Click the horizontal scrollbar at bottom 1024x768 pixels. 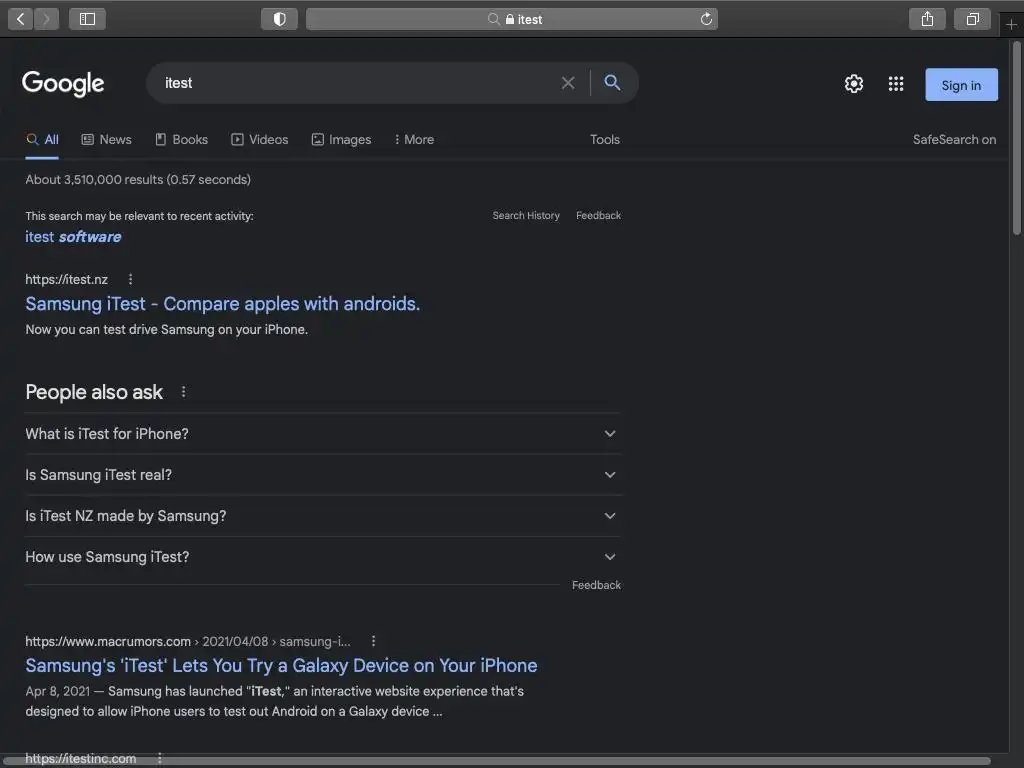[496, 761]
